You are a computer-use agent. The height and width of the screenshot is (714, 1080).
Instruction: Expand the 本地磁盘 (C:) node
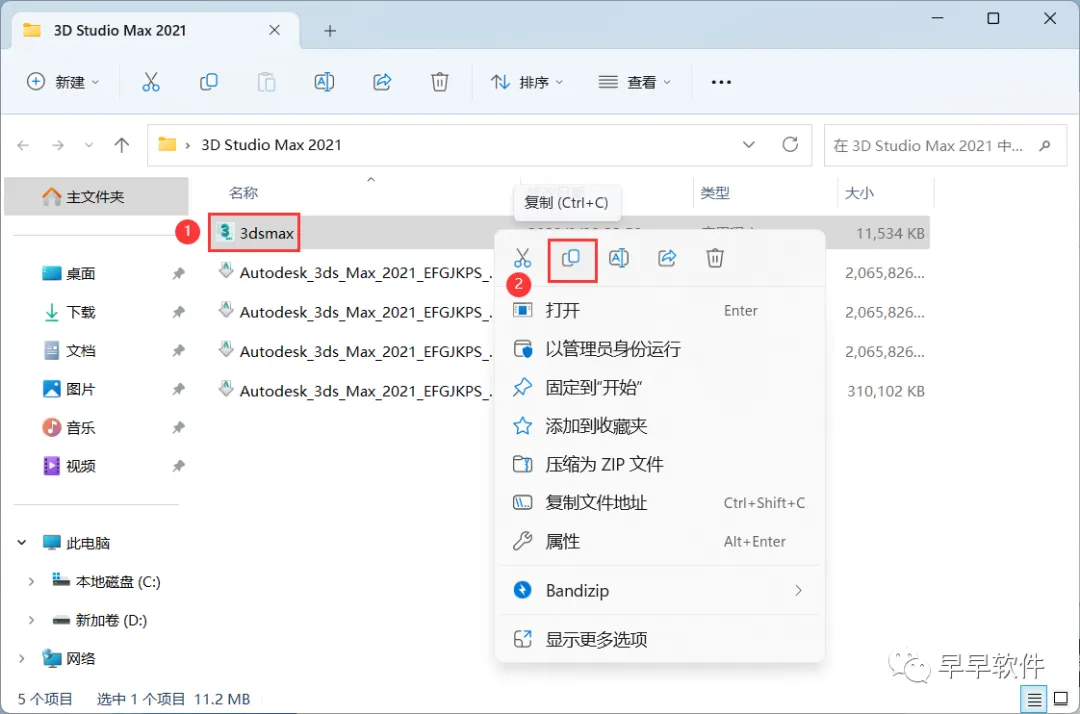tap(31, 582)
